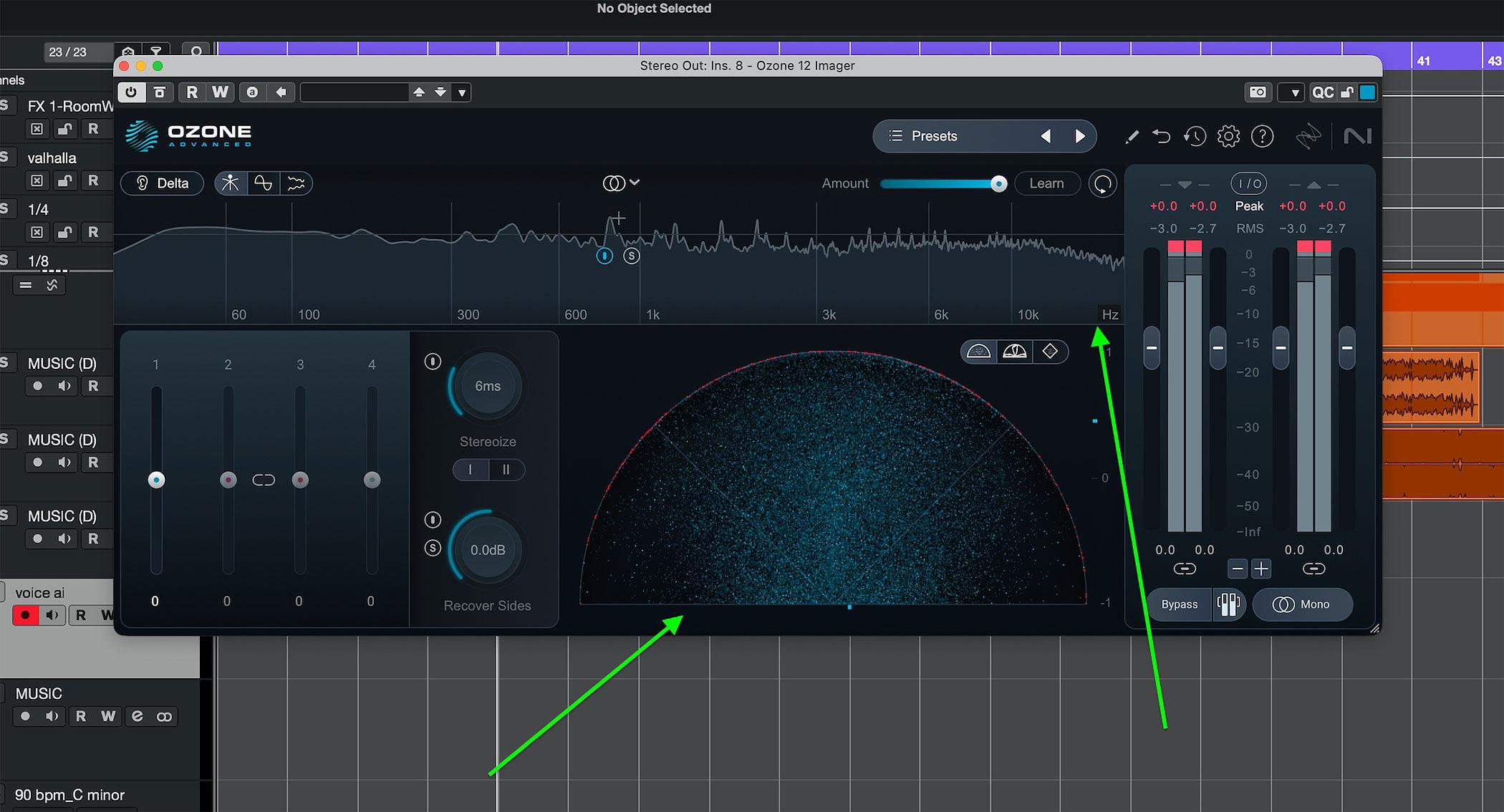Click the I/O button above meters
Viewport: 1504px width, 812px height.
[1249, 184]
